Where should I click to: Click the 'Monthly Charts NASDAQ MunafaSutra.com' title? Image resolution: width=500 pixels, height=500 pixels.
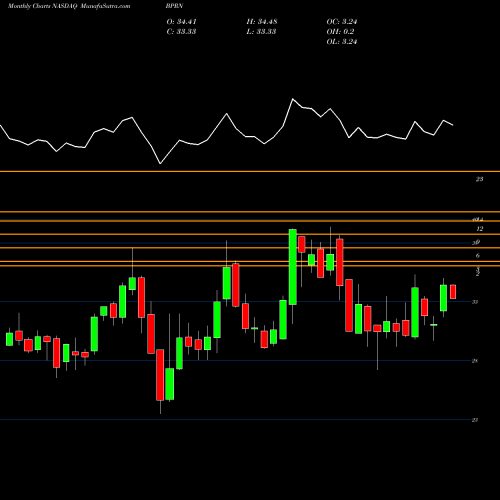pos(69,6)
